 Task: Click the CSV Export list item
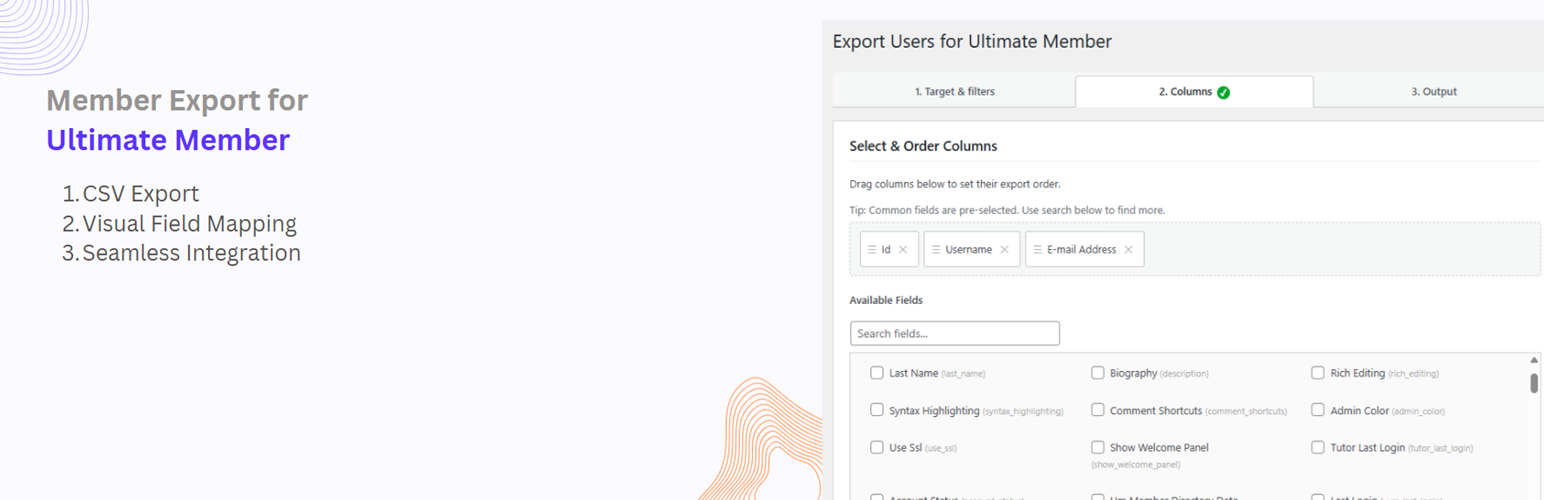141,194
